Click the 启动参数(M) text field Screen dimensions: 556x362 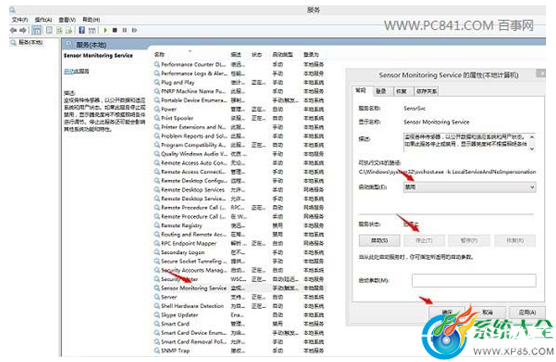[474, 280]
